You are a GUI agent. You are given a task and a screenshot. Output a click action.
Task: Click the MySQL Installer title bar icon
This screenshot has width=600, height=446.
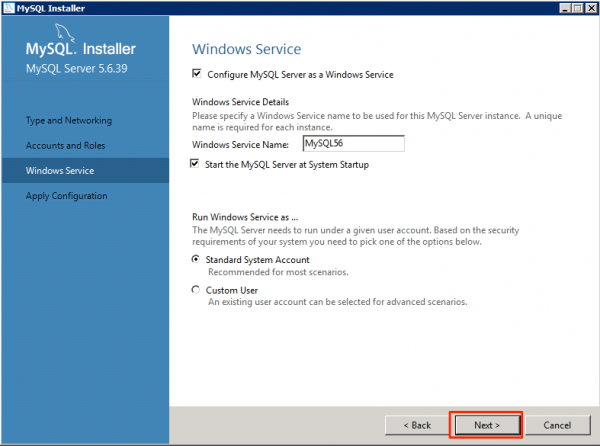(x=8, y=8)
